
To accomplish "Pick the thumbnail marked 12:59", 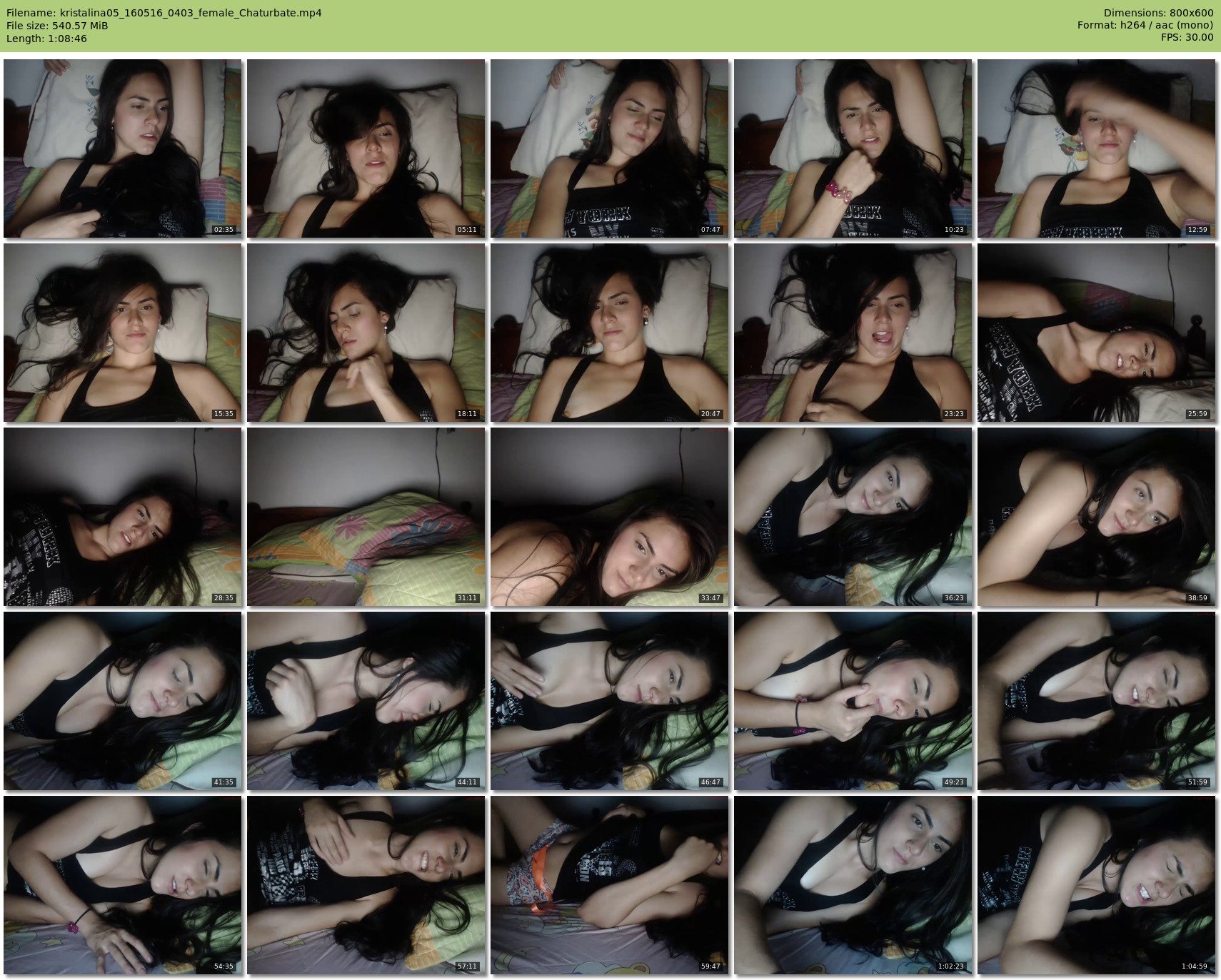I will click(x=1097, y=148).
